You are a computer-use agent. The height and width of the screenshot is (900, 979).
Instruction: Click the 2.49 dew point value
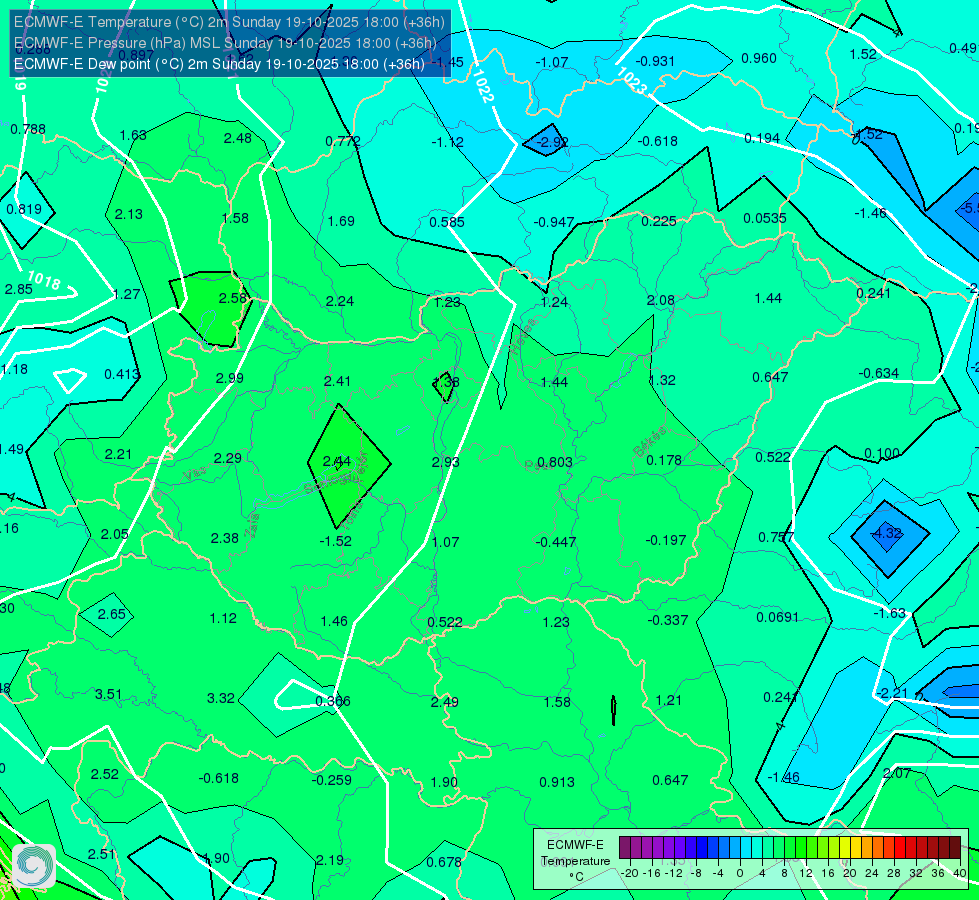pos(445,702)
